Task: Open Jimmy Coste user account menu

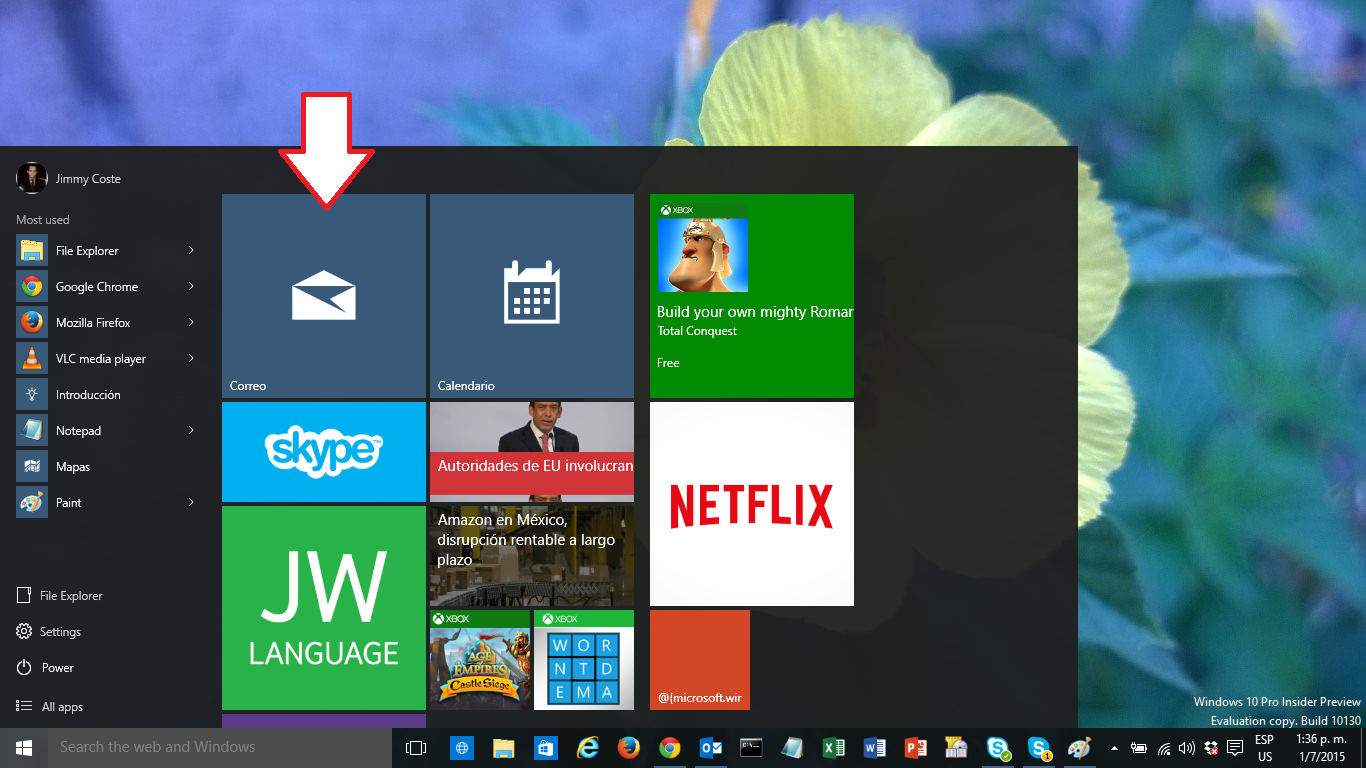Action: 69,179
